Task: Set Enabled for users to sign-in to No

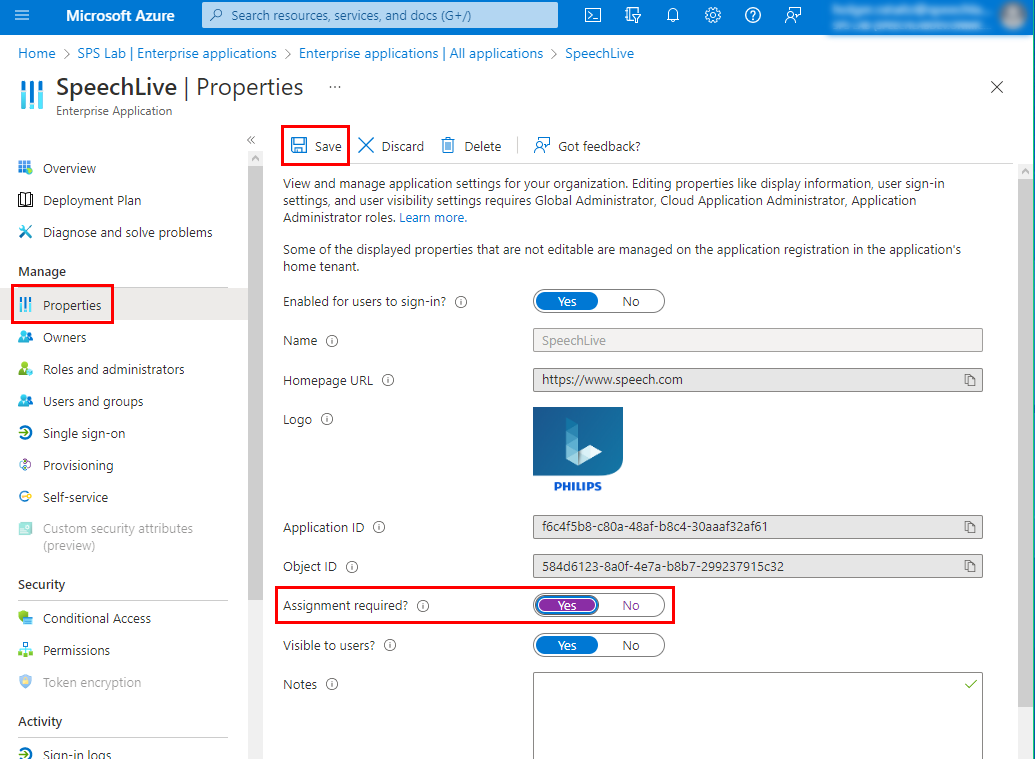Action: coord(630,302)
